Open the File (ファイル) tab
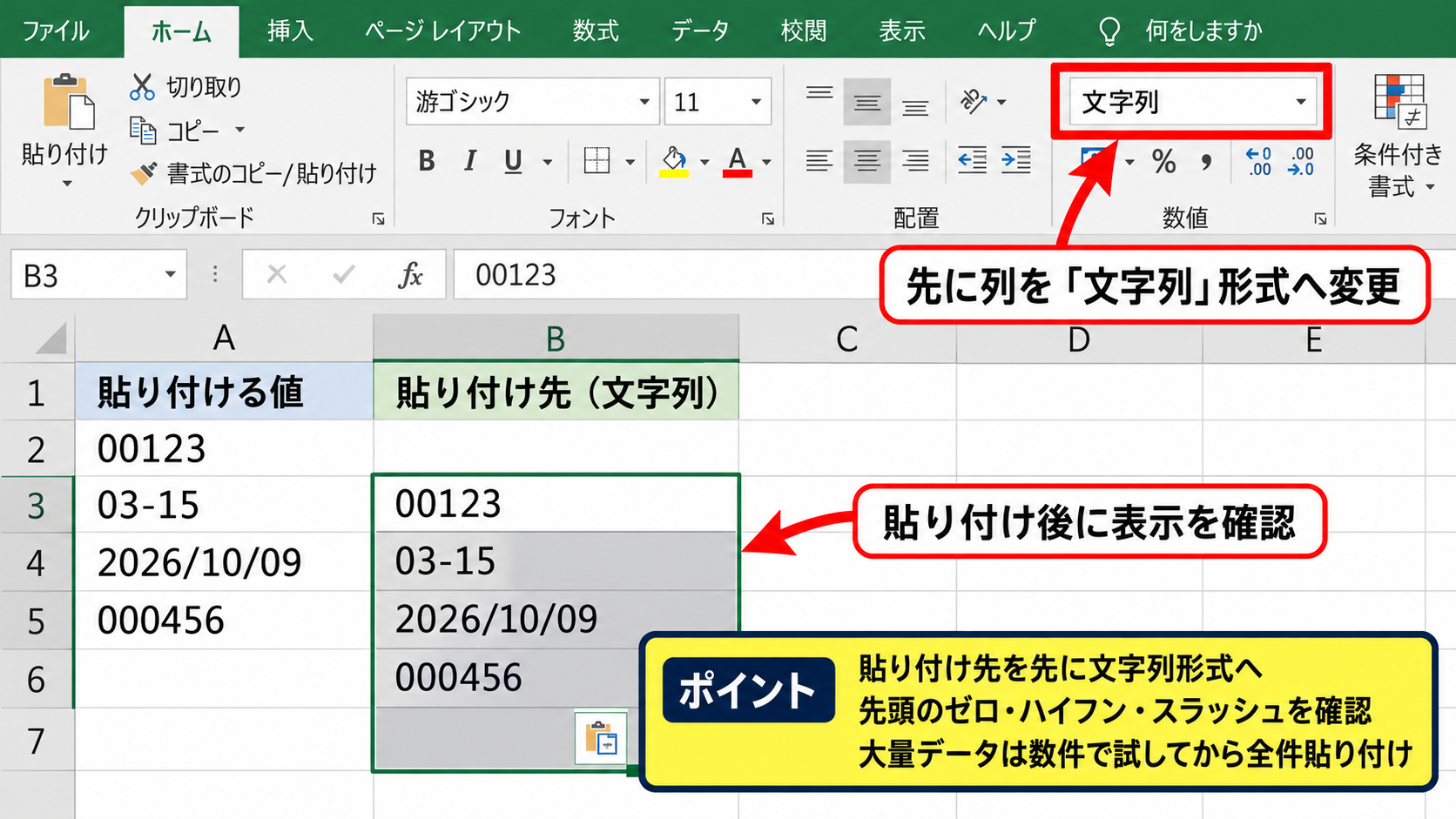This screenshot has width=1456, height=819. (56, 31)
